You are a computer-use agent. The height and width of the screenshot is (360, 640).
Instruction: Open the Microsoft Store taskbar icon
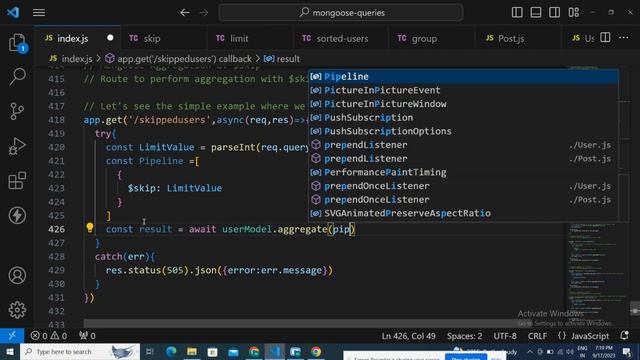pos(213,351)
